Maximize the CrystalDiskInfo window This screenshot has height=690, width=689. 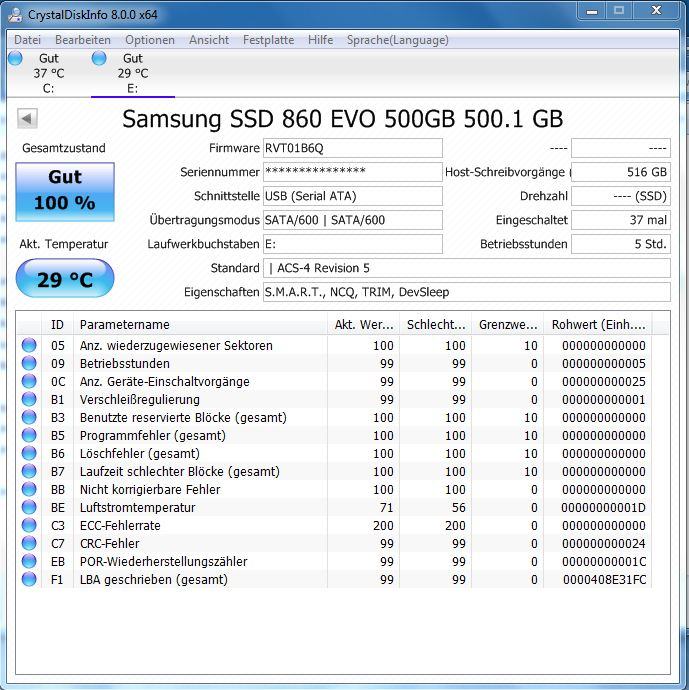pyautogui.click(x=619, y=11)
